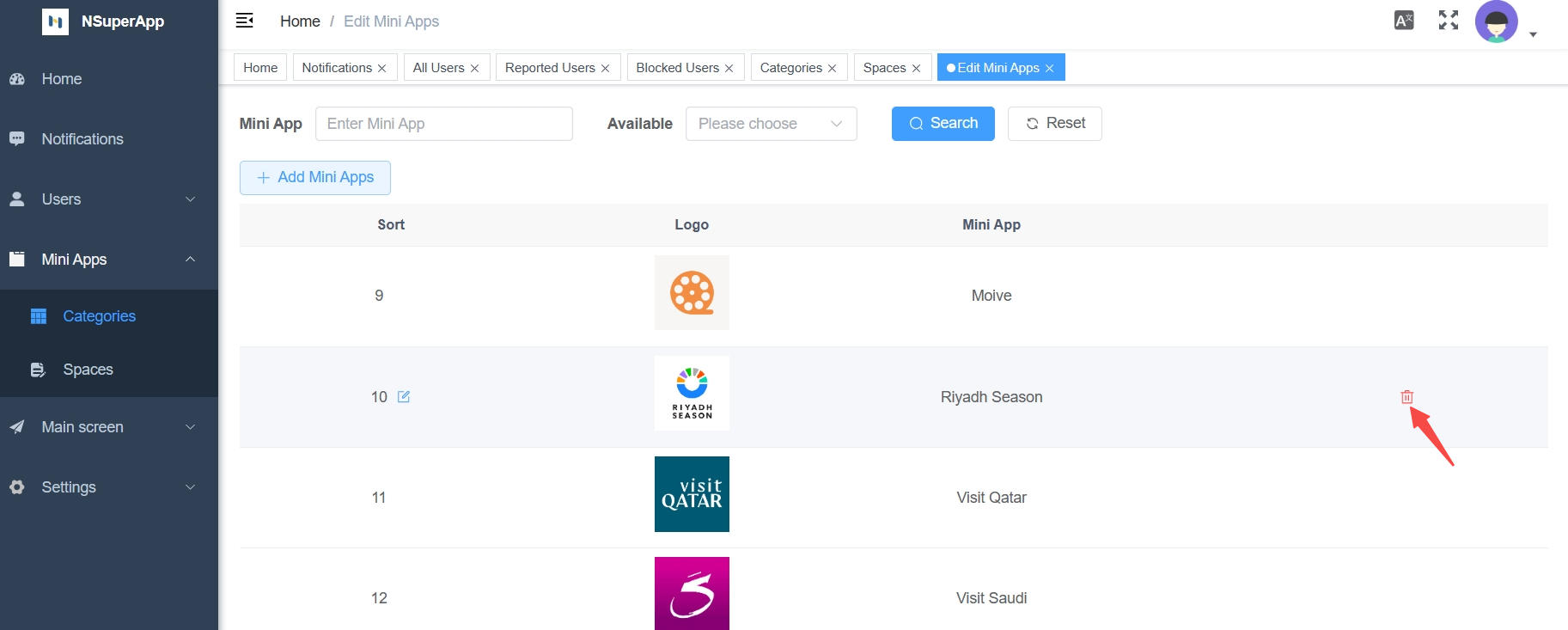The width and height of the screenshot is (1568, 630).
Task: Collapse the Mini Apps sidebar menu
Action: pos(109,260)
